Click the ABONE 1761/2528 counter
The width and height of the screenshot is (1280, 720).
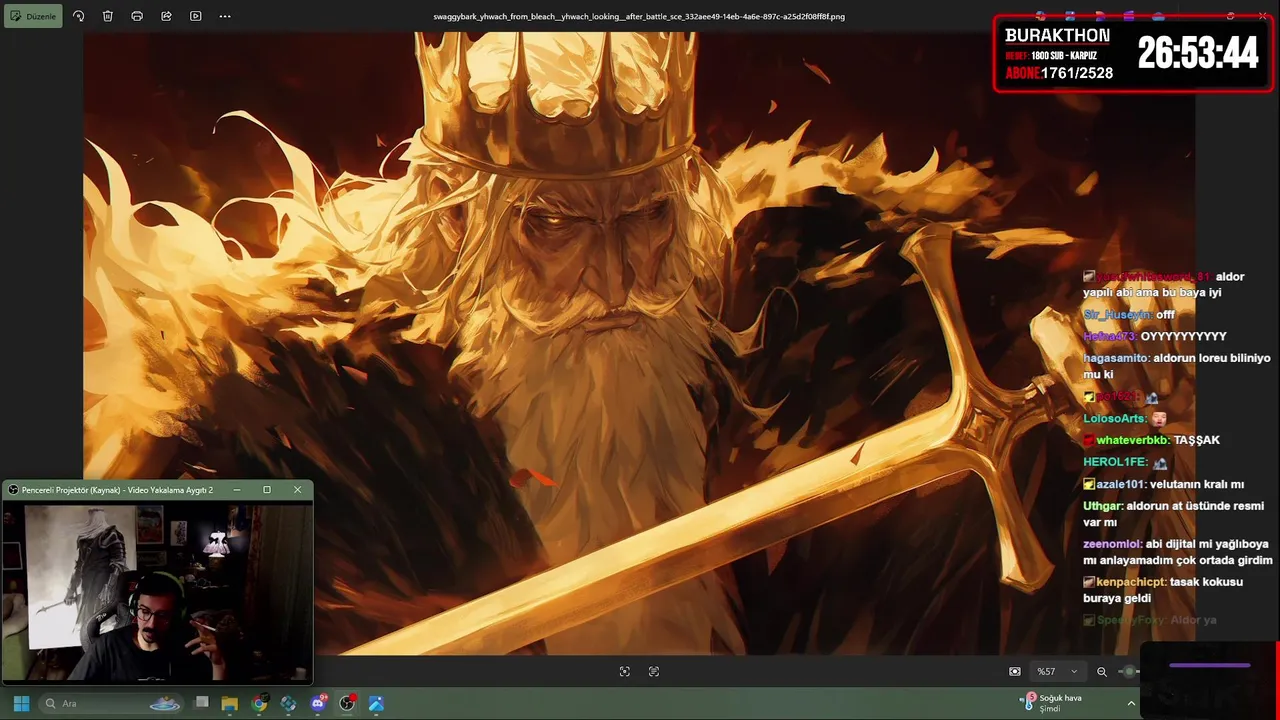click(x=1059, y=73)
